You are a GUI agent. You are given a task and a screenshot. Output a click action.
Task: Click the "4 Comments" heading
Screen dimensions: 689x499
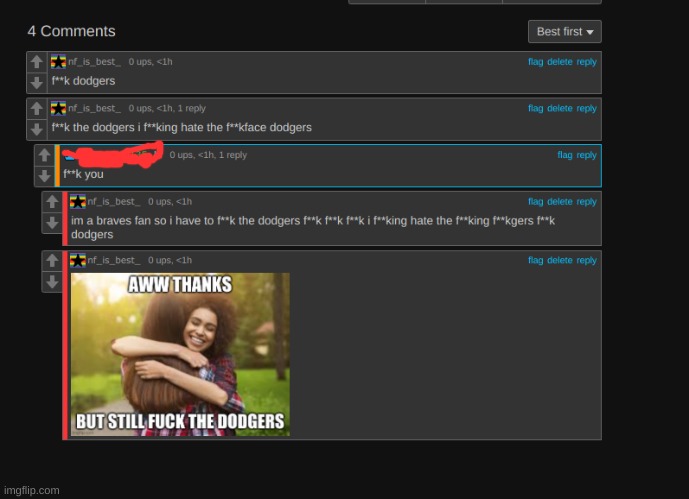(71, 31)
